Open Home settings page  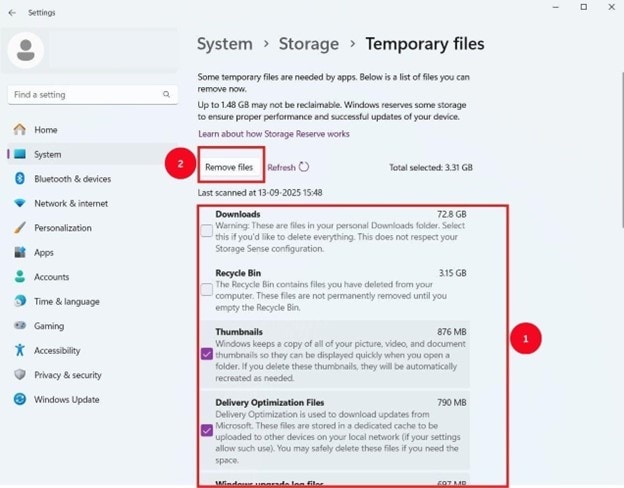(x=92, y=130)
